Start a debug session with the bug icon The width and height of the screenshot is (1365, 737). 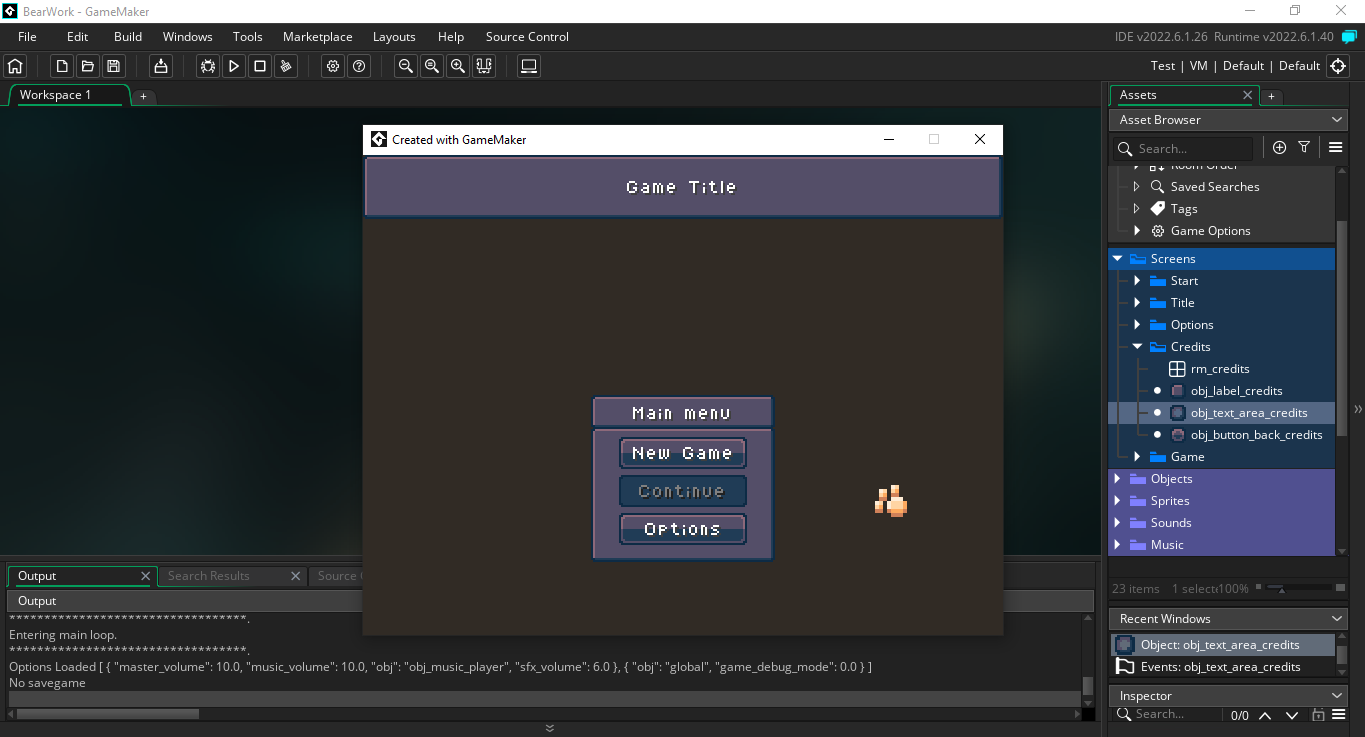coord(207,66)
